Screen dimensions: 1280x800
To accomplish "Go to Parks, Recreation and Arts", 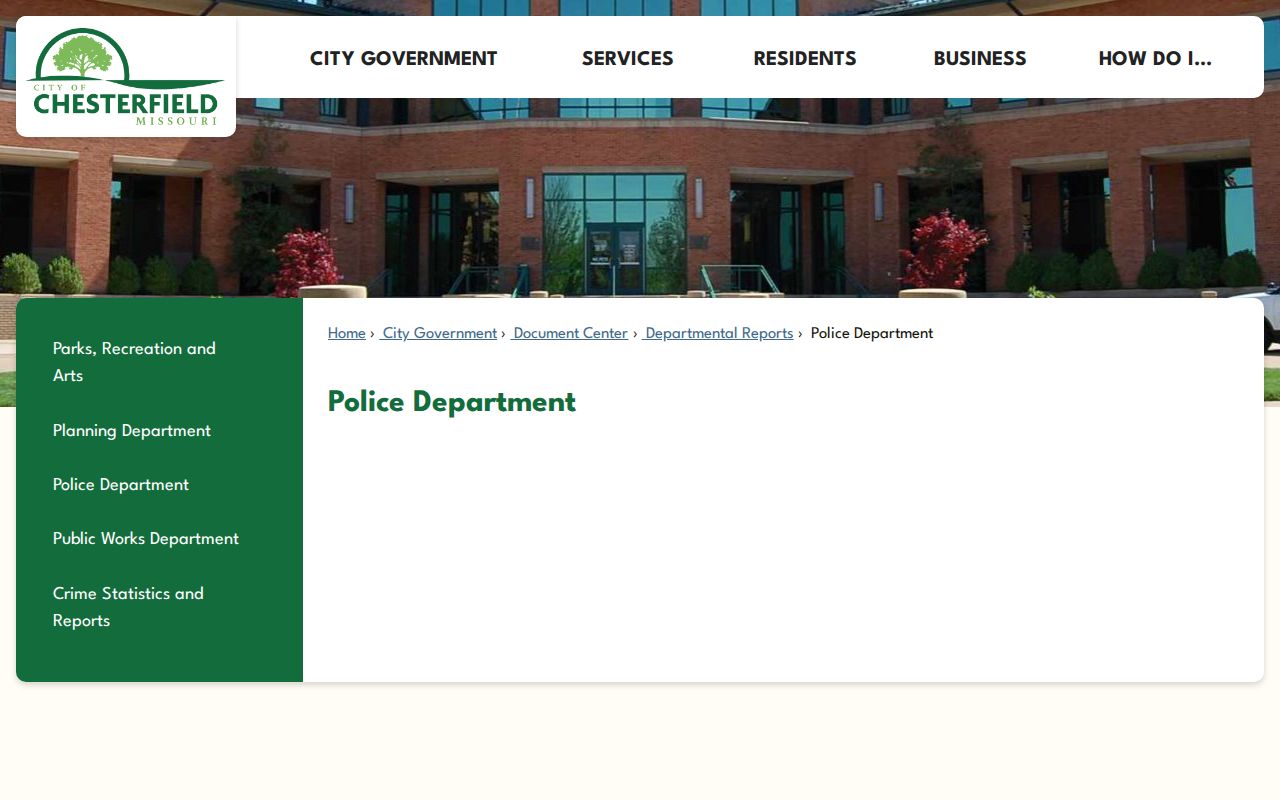I will 134,362.
